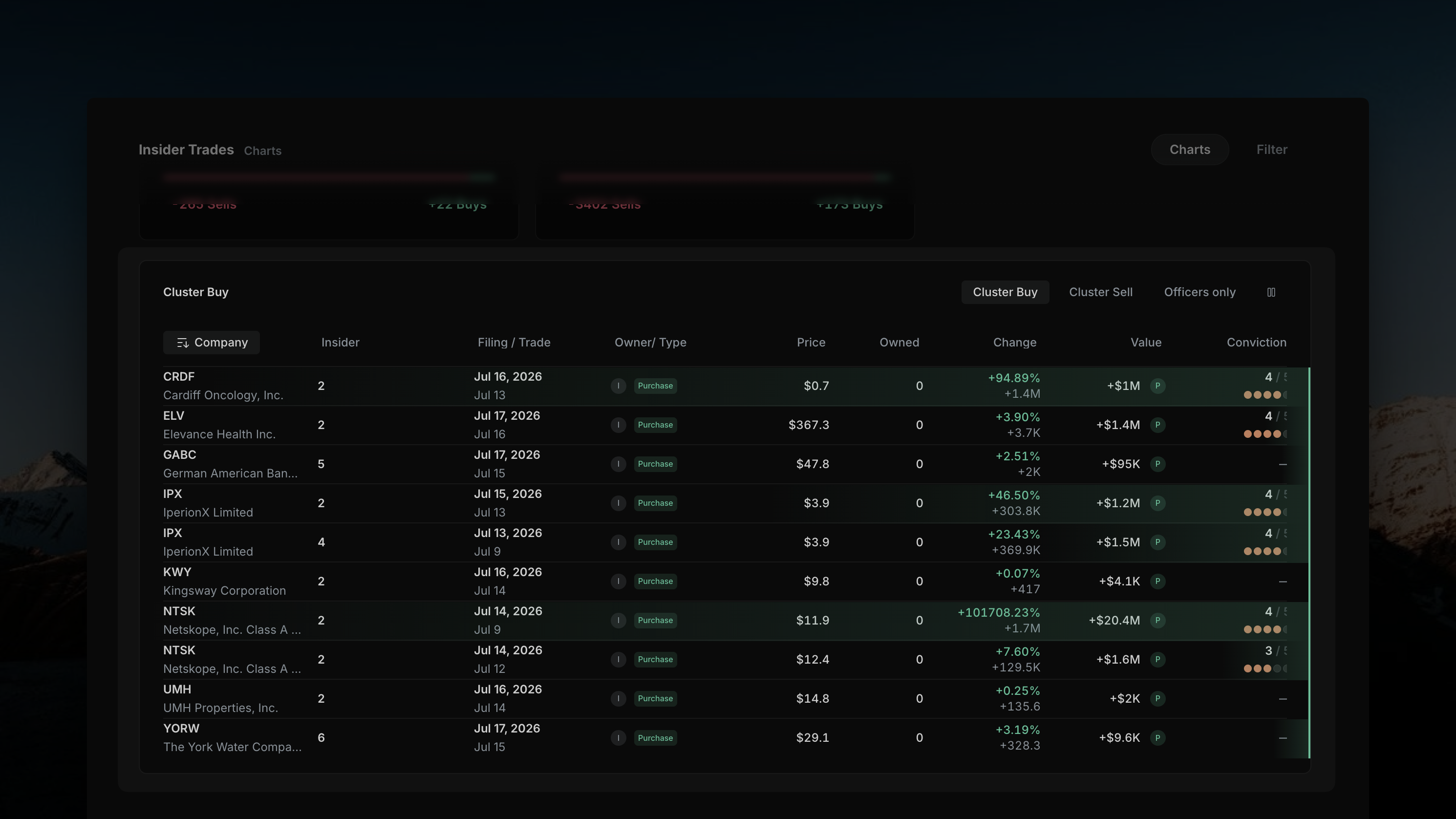Image resolution: width=1456 pixels, height=819 pixels.
Task: Click the Cluster Buy panel heading
Action: pyautogui.click(x=195, y=292)
